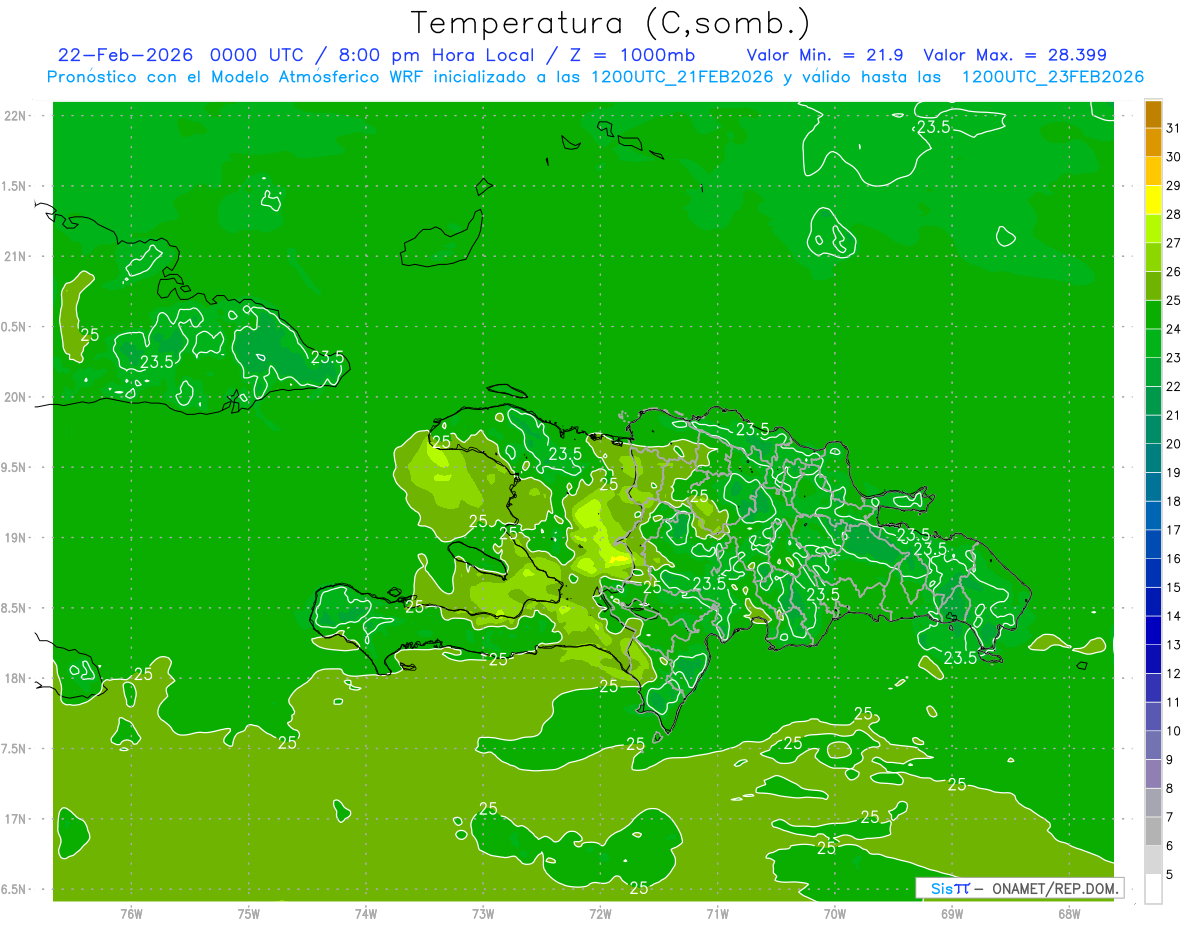Screen dimensions: 1200x927
Task: Click the '5' value on the color scale
Action: click(x=1171, y=874)
